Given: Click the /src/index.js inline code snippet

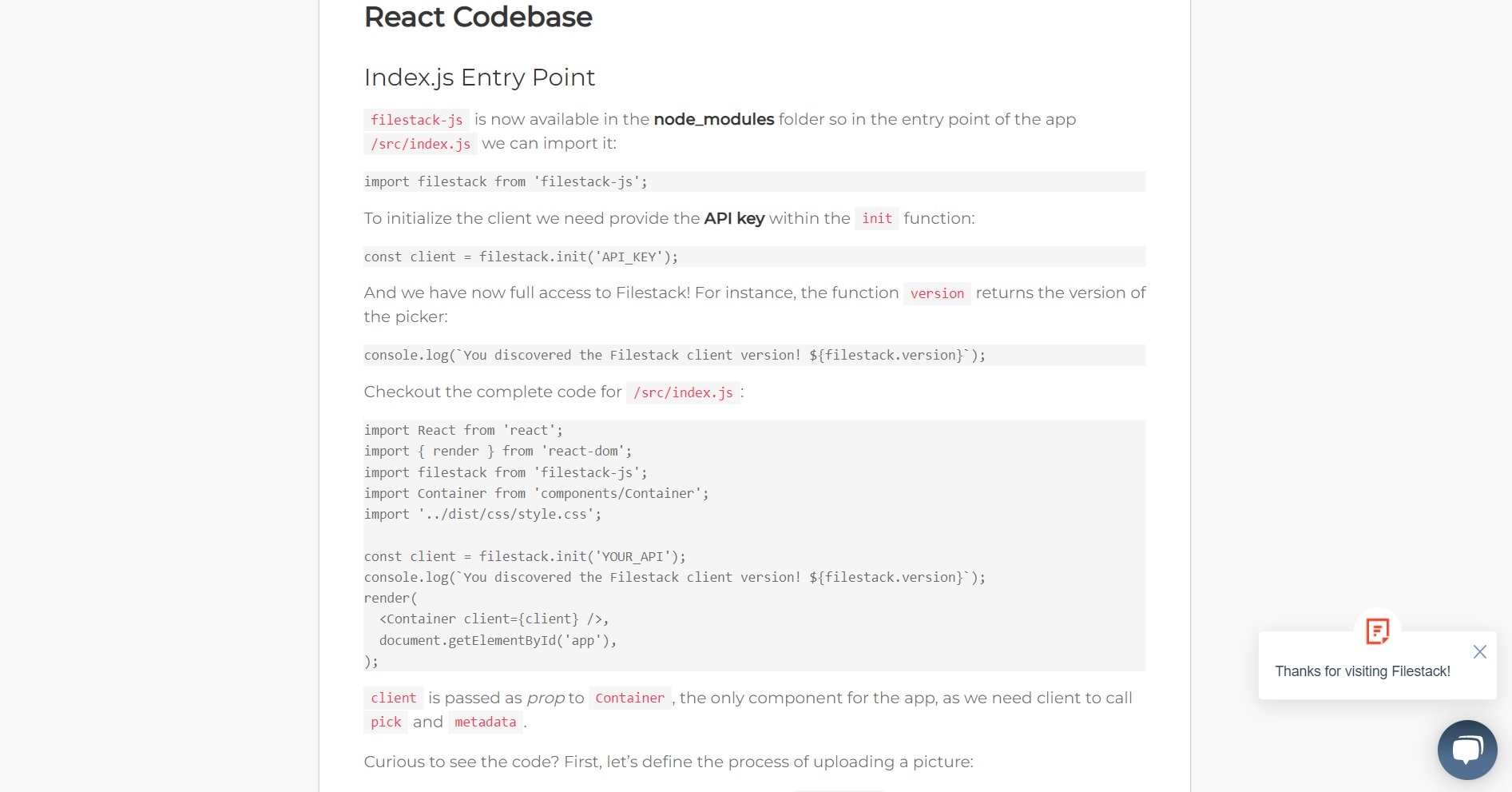Looking at the screenshot, I should [x=420, y=144].
